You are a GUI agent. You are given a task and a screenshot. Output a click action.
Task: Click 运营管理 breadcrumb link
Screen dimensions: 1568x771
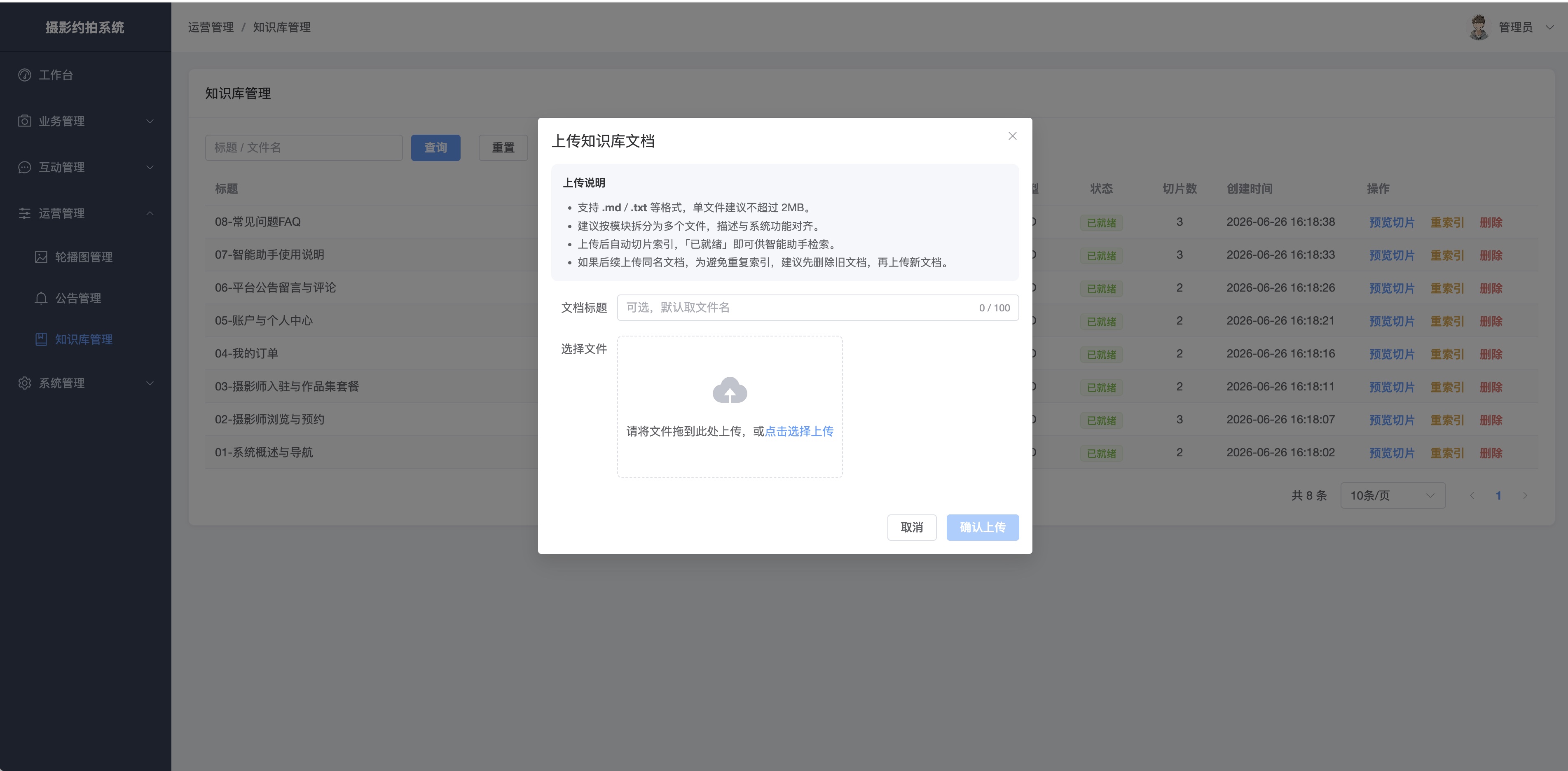[x=211, y=27]
